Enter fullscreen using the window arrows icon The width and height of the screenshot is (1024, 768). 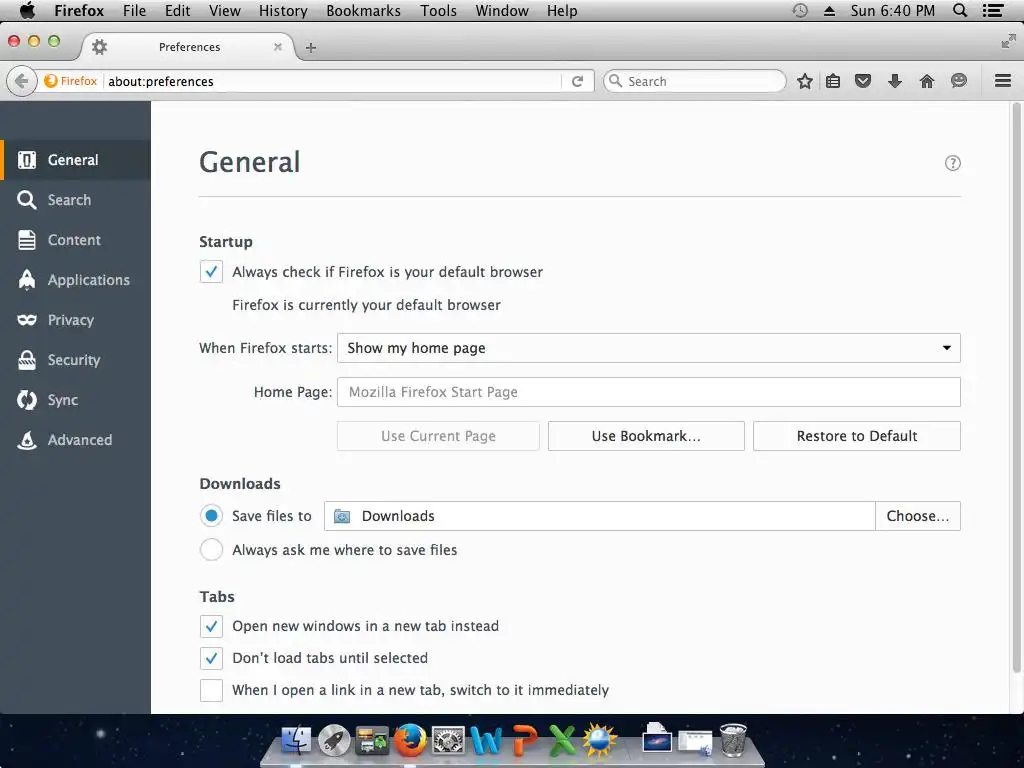coord(1008,42)
